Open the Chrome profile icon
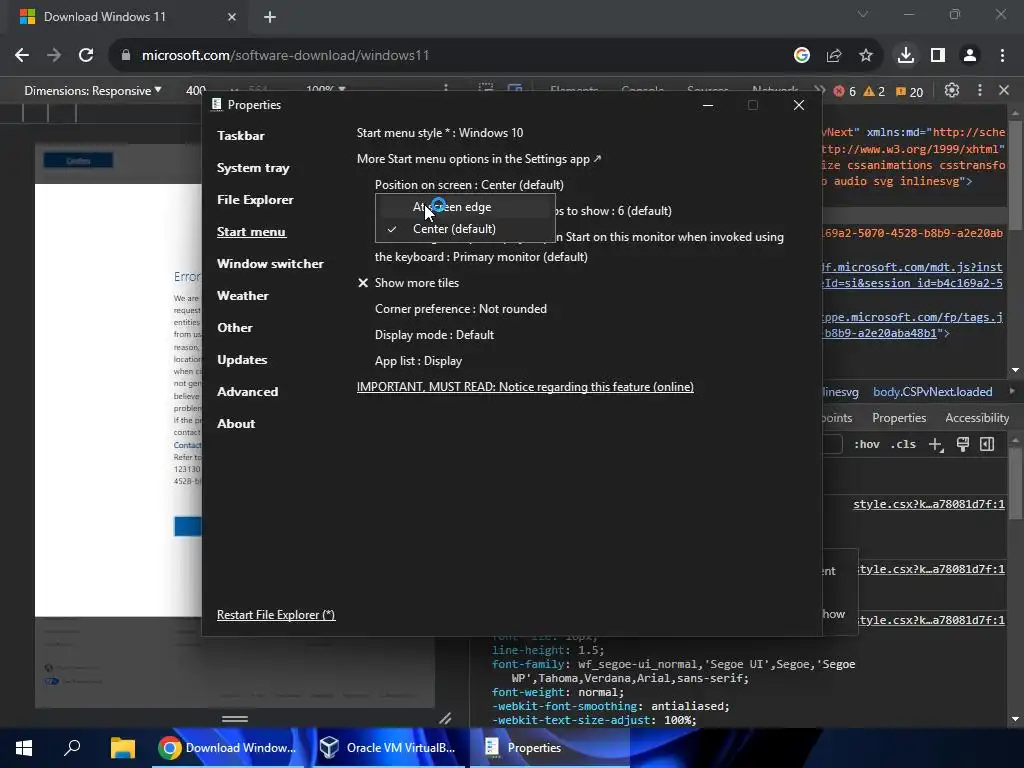This screenshot has height=768, width=1024. [970, 56]
